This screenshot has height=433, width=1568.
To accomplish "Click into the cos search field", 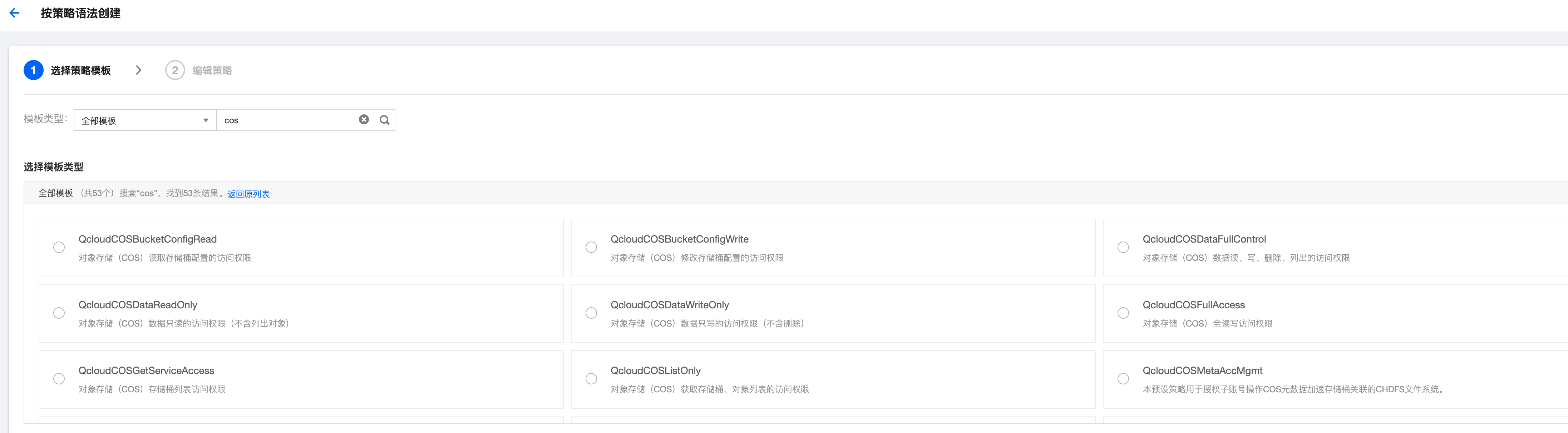I will click(286, 120).
